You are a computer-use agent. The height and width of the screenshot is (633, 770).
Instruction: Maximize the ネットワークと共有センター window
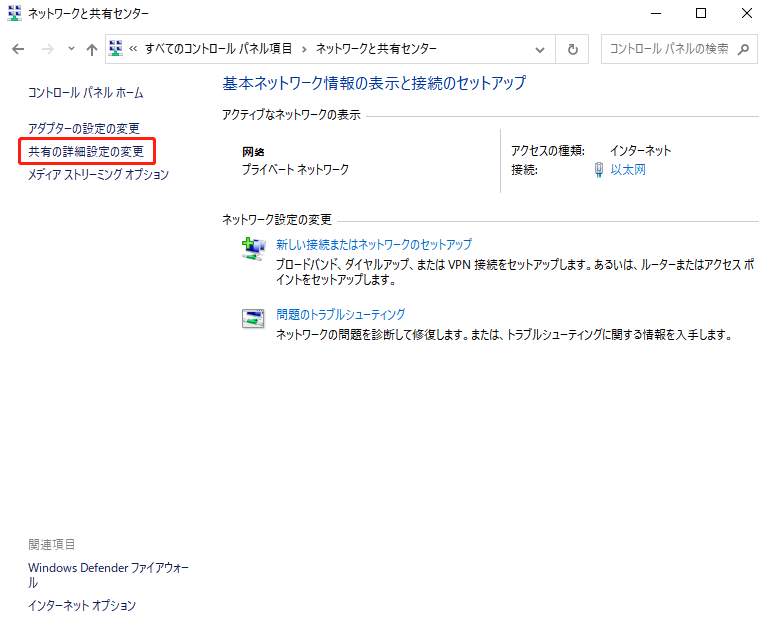pos(701,13)
